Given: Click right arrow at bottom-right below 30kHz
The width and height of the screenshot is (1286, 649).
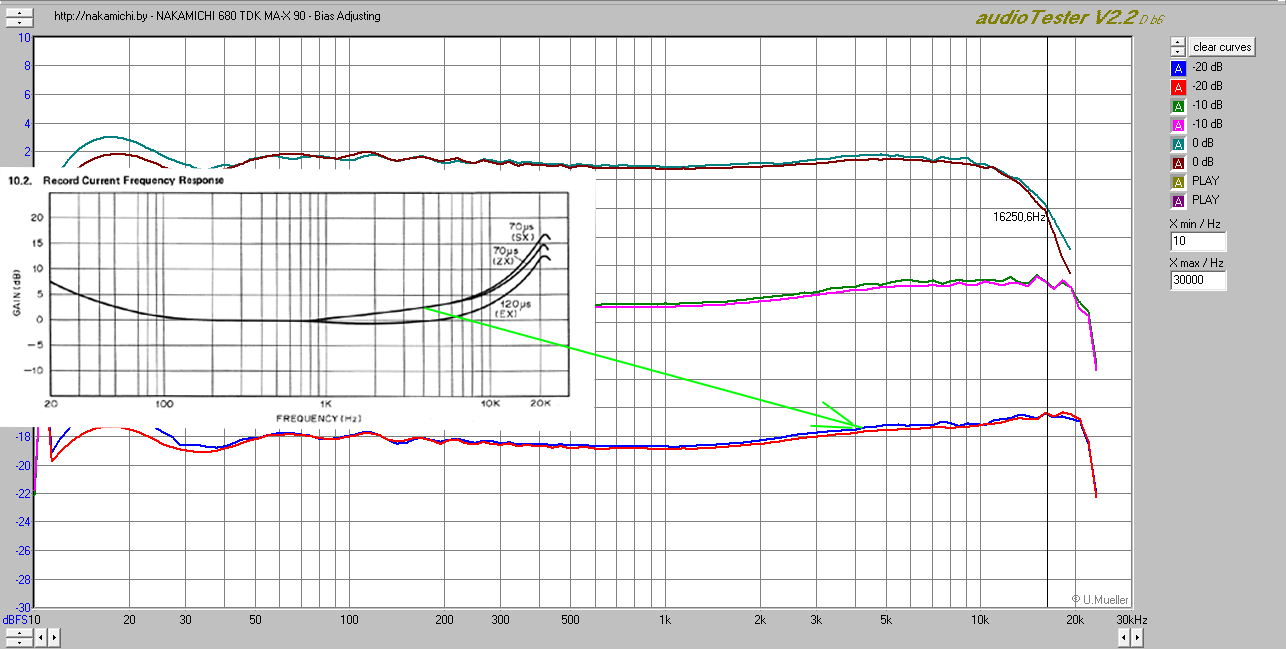Looking at the screenshot, I should click(x=1137, y=636).
